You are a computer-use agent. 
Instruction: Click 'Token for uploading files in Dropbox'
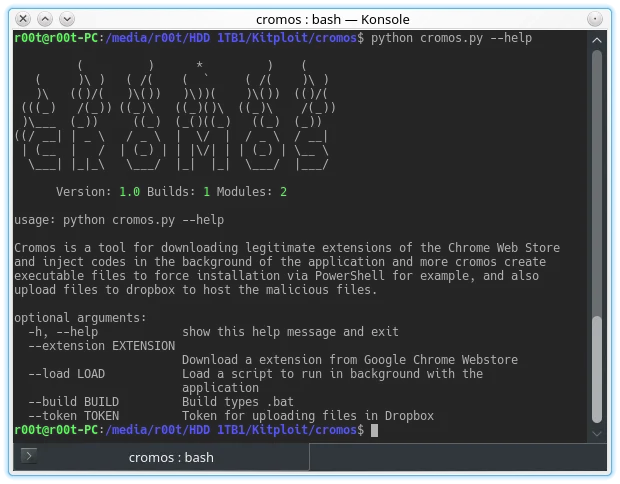[308, 416]
